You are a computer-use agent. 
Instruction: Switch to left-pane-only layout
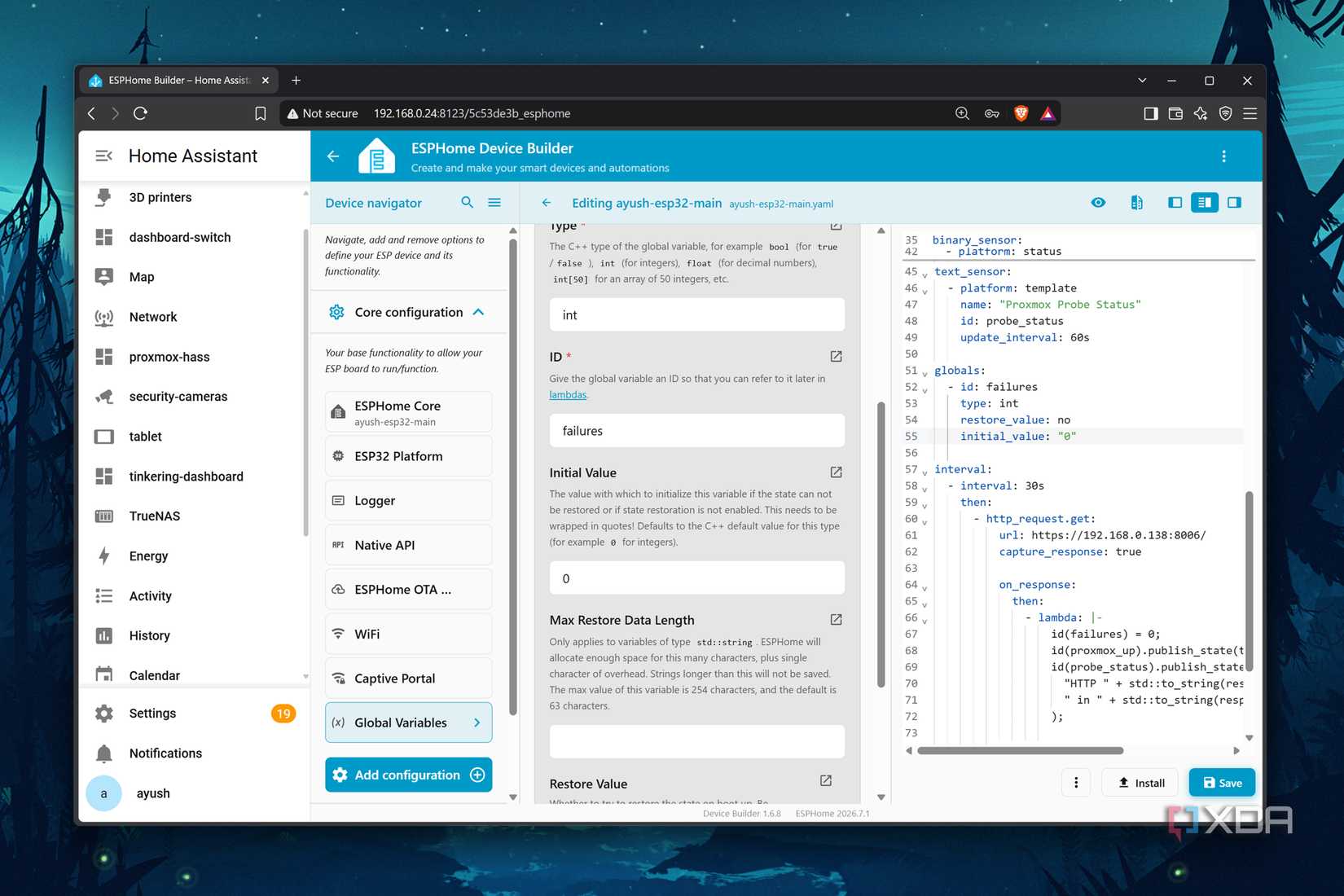pos(1175,203)
